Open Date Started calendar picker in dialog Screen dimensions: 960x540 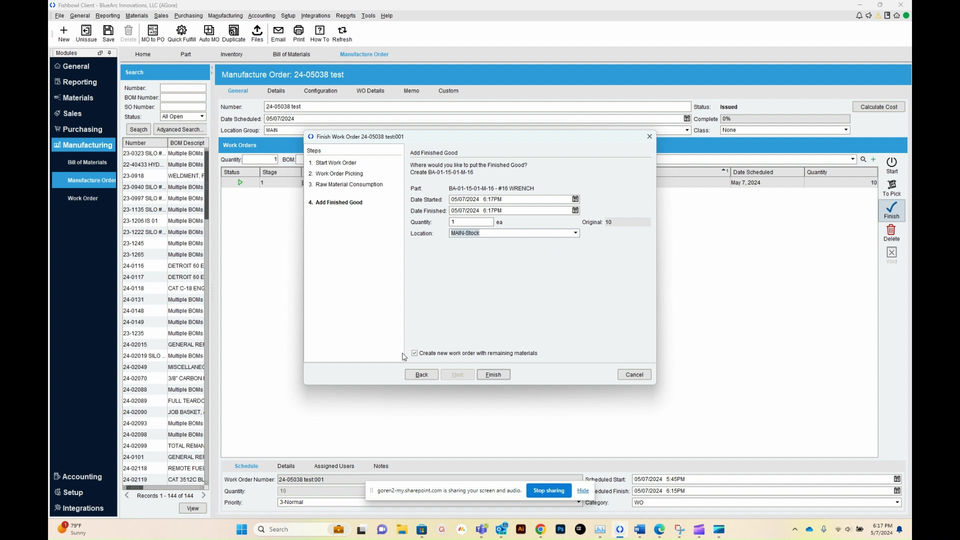pyautogui.click(x=575, y=199)
